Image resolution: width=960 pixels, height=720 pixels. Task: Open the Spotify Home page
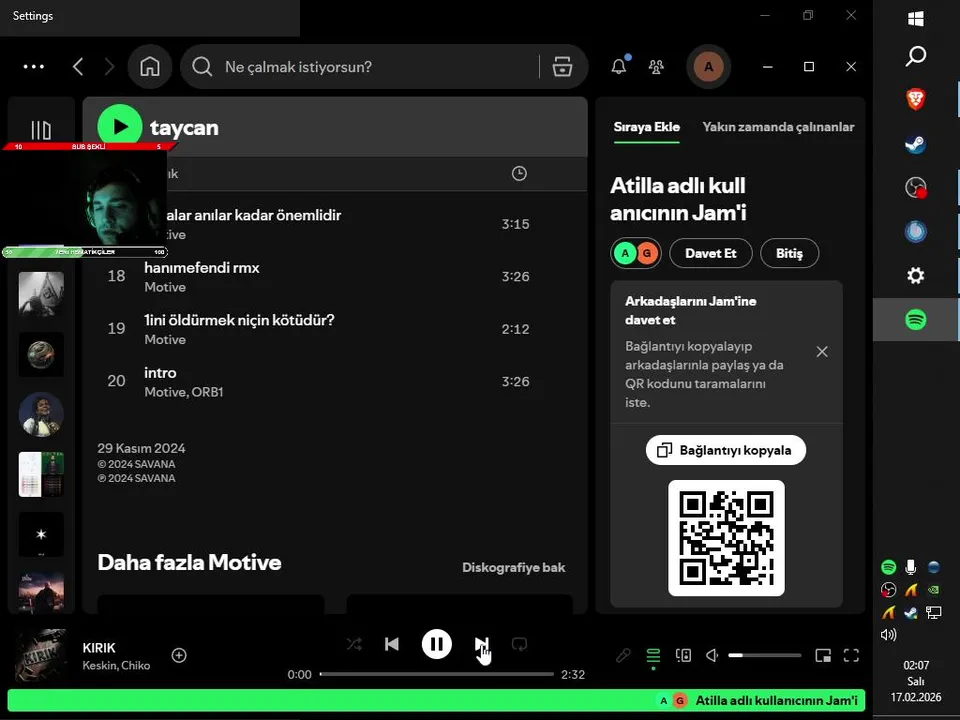tap(150, 67)
